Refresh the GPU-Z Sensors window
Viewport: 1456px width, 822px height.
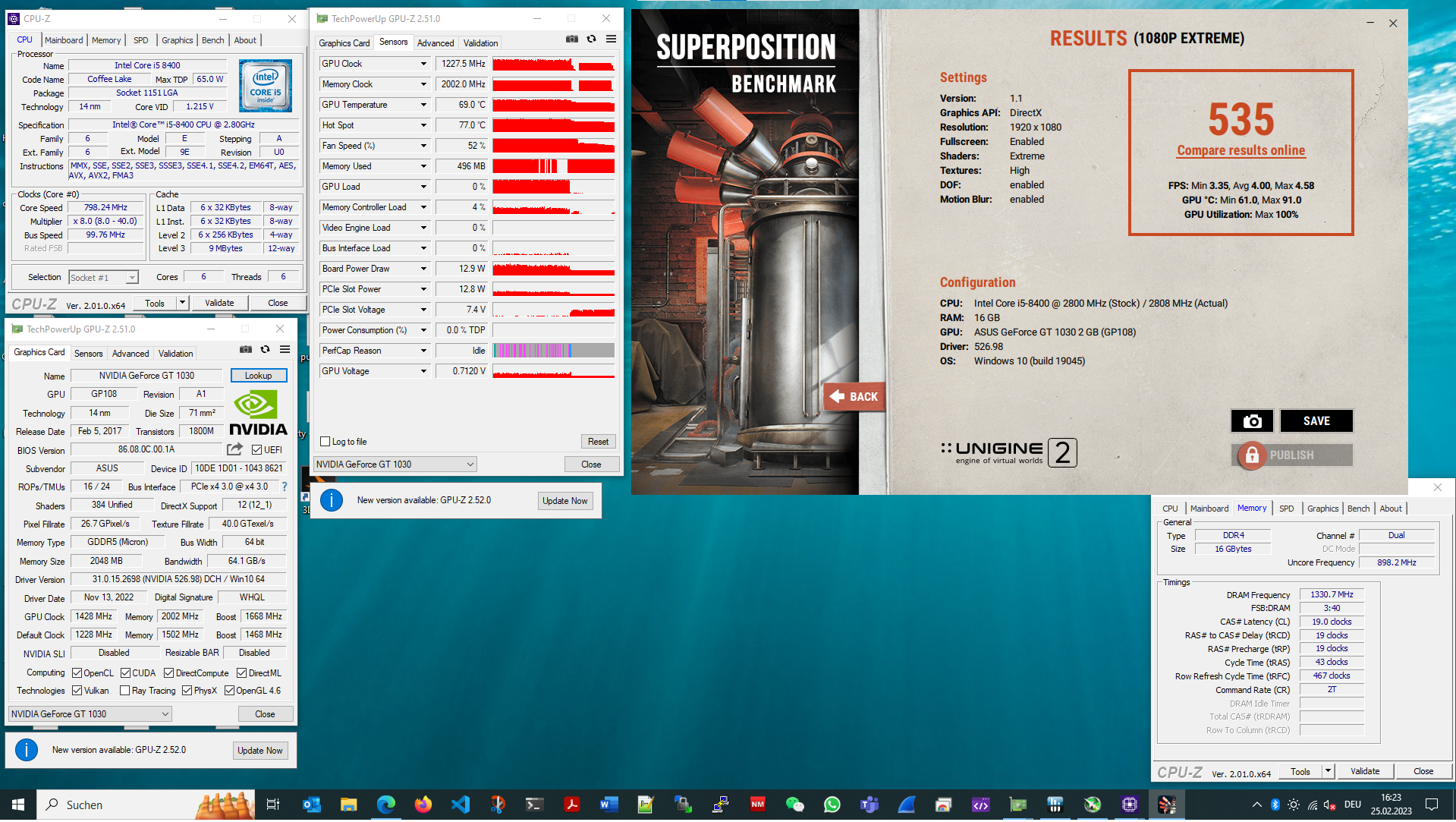592,39
